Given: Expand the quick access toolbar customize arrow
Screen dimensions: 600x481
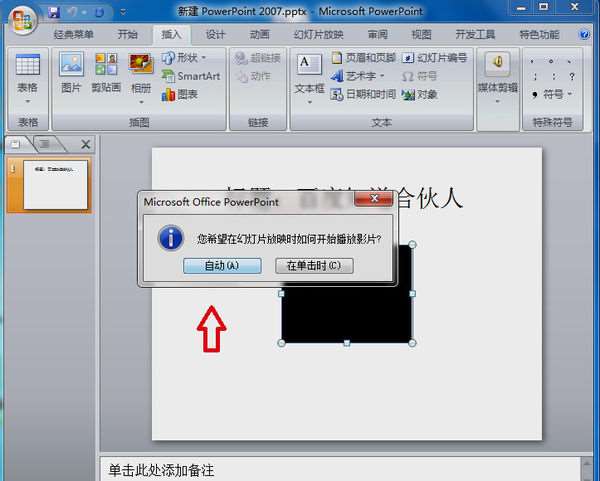Looking at the screenshot, I should click(123, 13).
